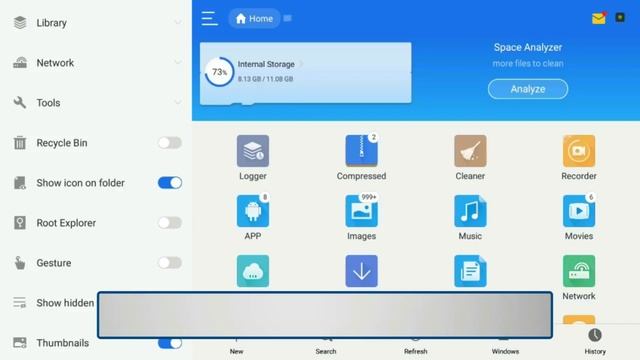640x360 pixels.
Task: Launch the Cleaner tool
Action: click(x=470, y=158)
